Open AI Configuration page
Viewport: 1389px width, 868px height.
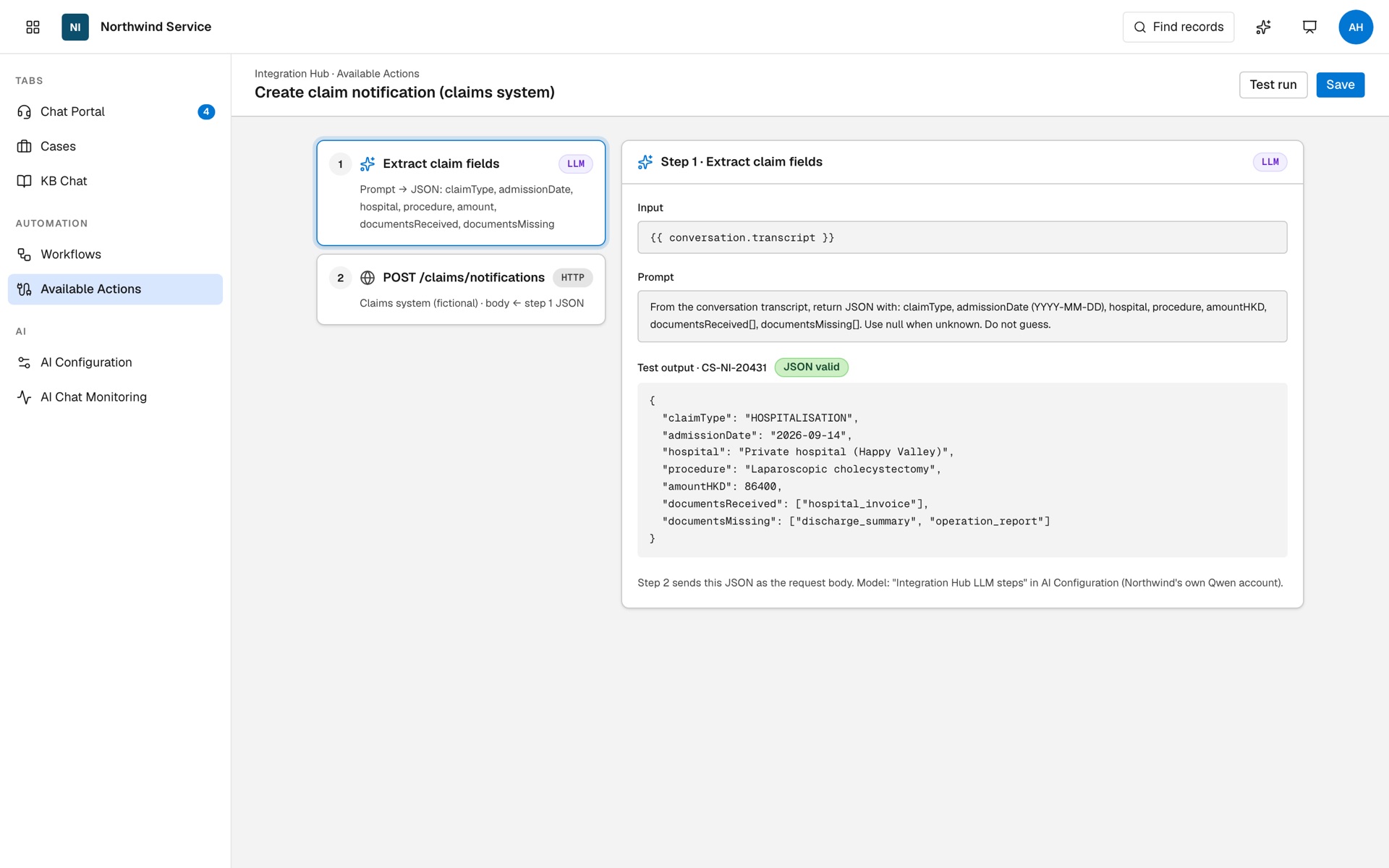click(115, 362)
